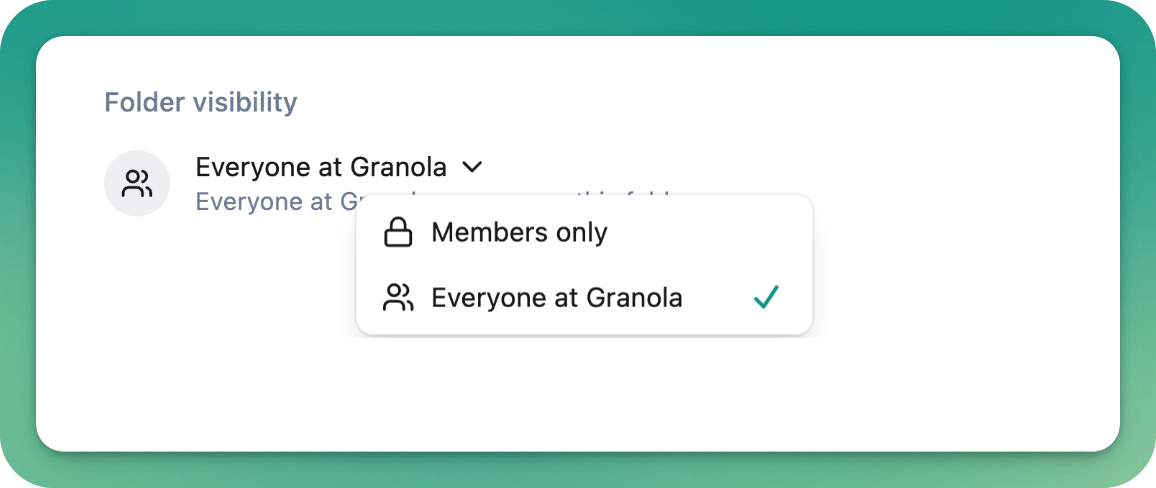Click the lock icon beside Members only

point(398,233)
